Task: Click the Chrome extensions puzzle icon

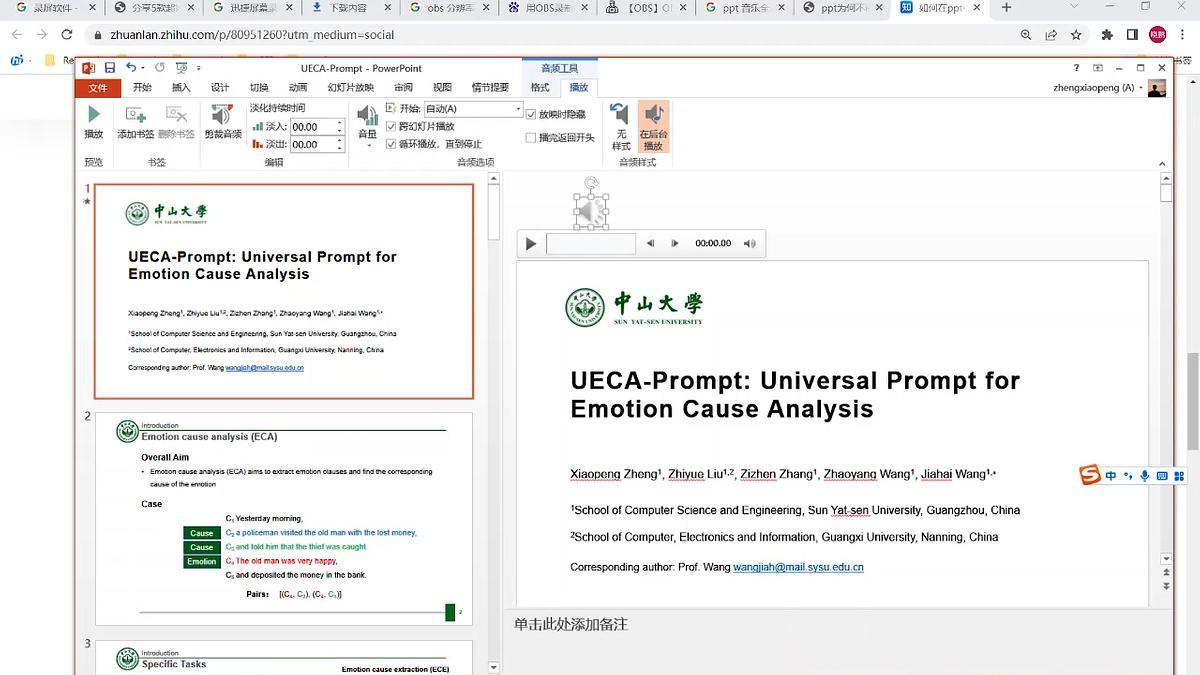Action: point(1107,34)
